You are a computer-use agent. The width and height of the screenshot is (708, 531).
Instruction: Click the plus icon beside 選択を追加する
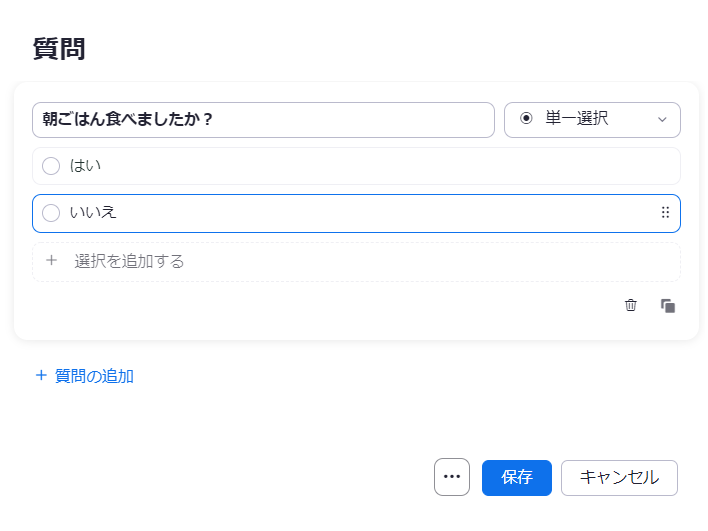(x=51, y=261)
